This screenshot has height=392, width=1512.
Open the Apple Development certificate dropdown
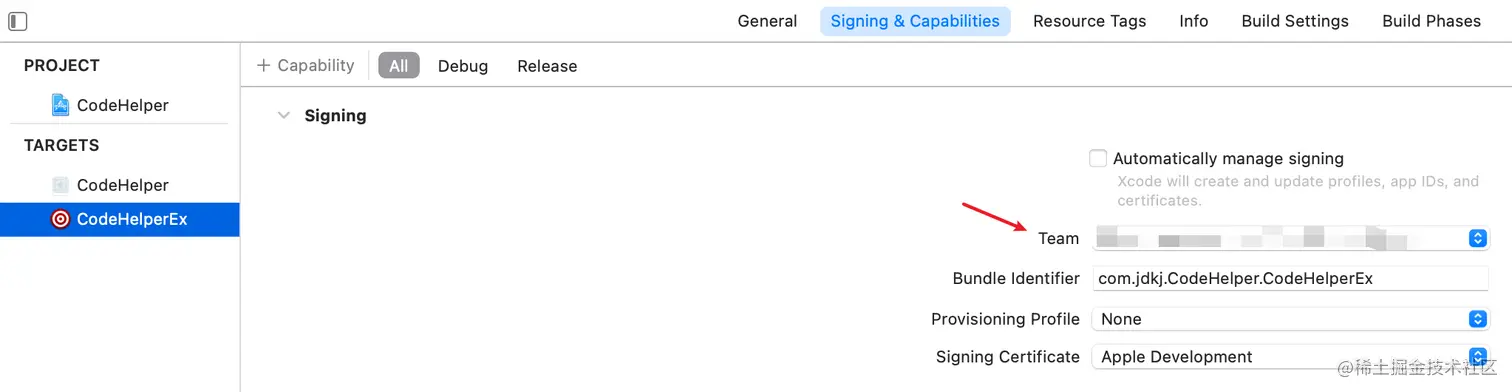(x=1290, y=357)
